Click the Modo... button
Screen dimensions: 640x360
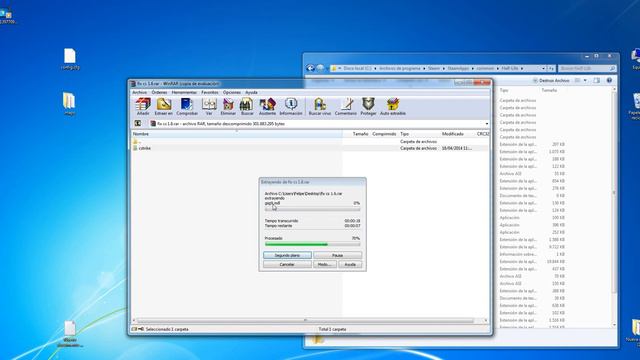(x=325, y=264)
